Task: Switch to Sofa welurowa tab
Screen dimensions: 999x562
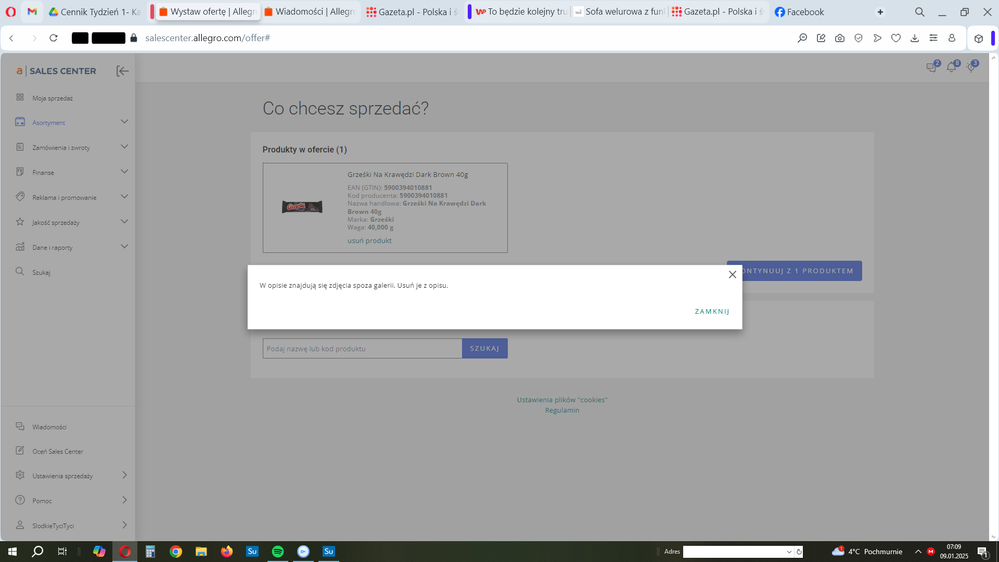Action: 619,11
